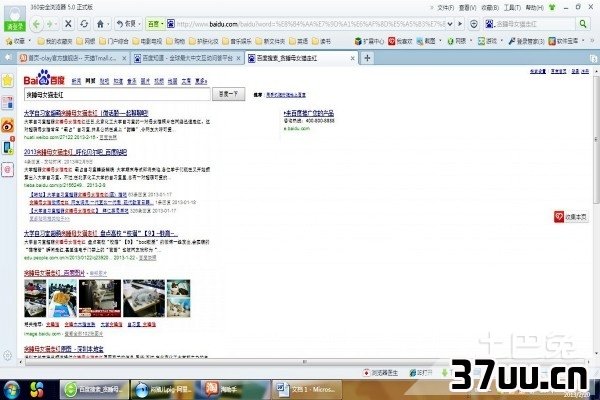Open the 购物 bookmarks folder
This screenshot has height=400, width=600.
point(176,41)
